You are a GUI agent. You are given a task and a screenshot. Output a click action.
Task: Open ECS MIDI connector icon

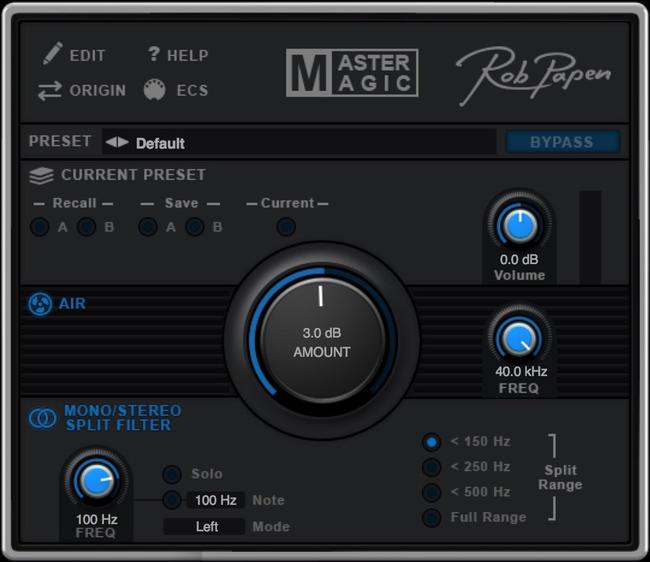(x=155, y=90)
